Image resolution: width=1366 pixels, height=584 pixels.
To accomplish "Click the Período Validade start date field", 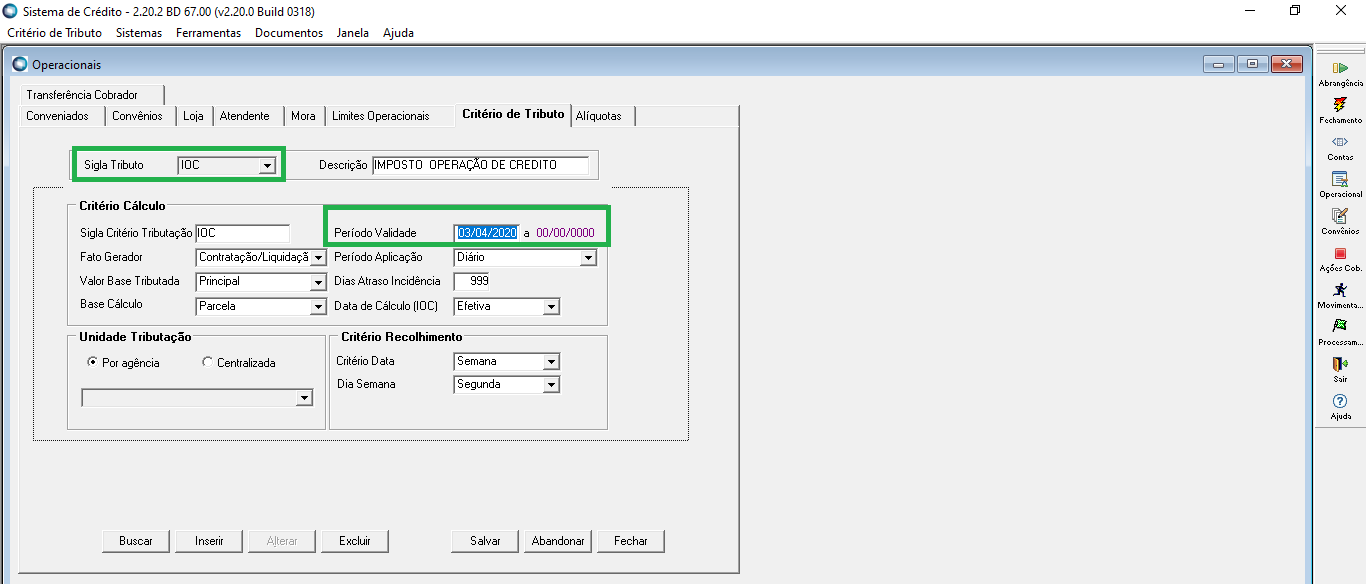I will [487, 233].
